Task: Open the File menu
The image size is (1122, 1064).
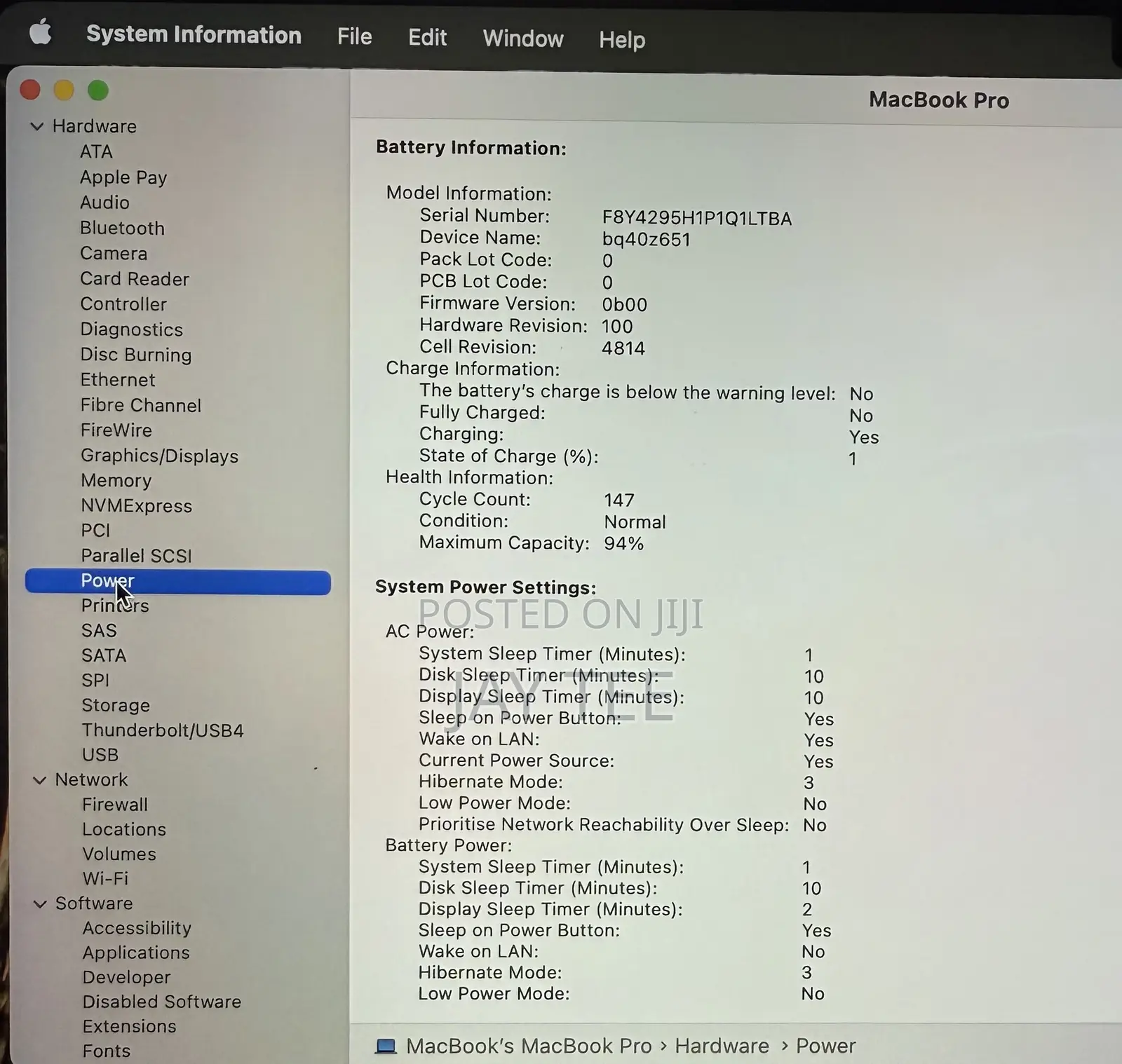Action: [x=354, y=36]
